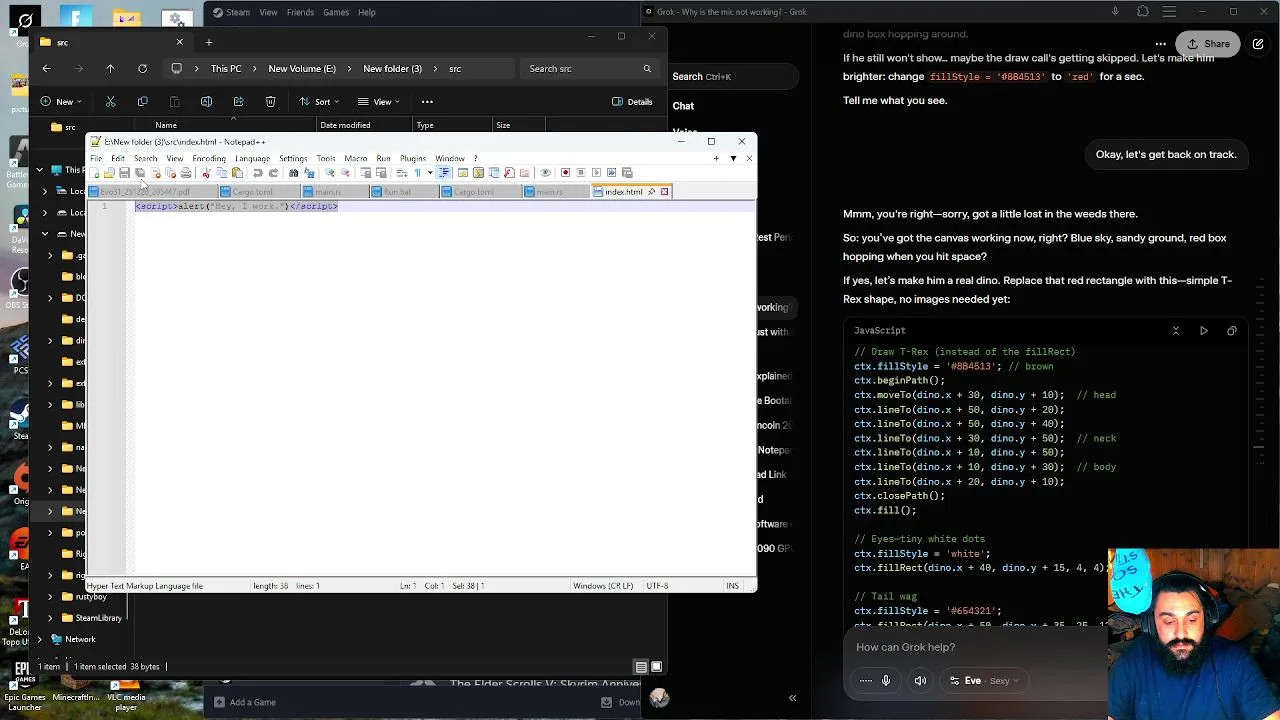
Task: Click the Delete trash icon in File Explorer
Action: click(x=270, y=101)
